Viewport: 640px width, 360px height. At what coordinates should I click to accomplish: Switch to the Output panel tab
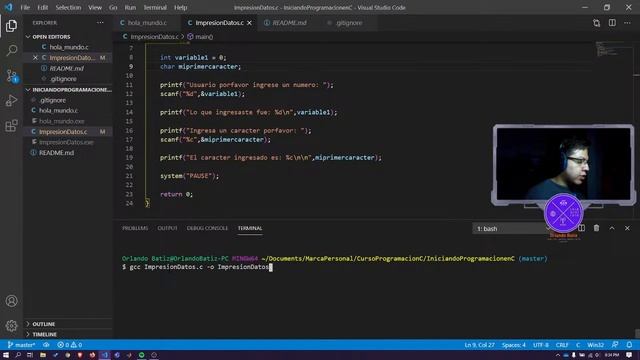167,228
